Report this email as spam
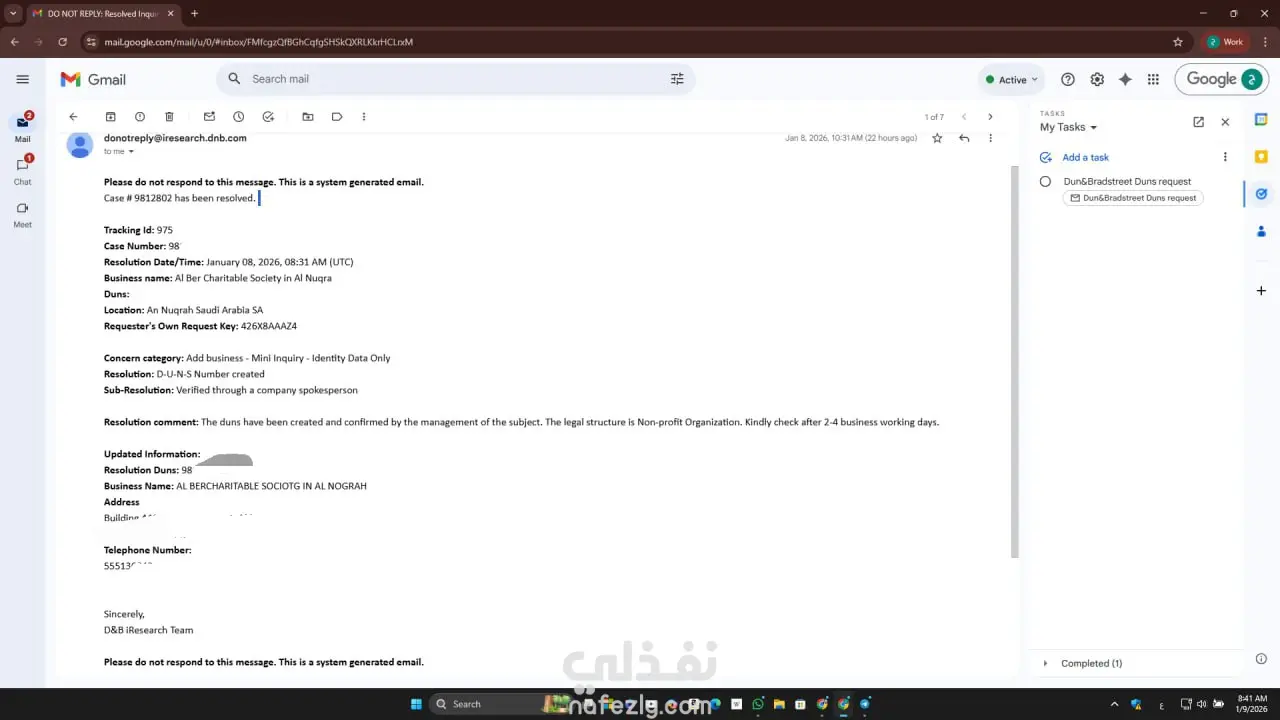1280x720 pixels. [x=140, y=117]
